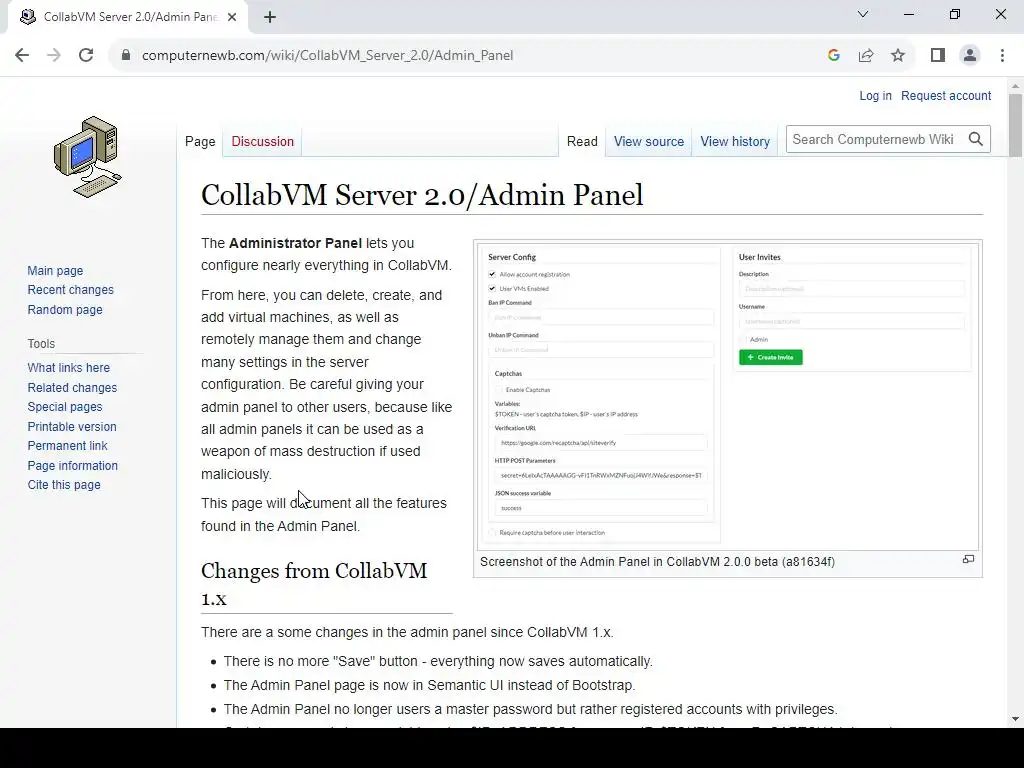The width and height of the screenshot is (1024, 768).
Task: Open the Chrome profile avatar
Action: [x=970, y=56]
